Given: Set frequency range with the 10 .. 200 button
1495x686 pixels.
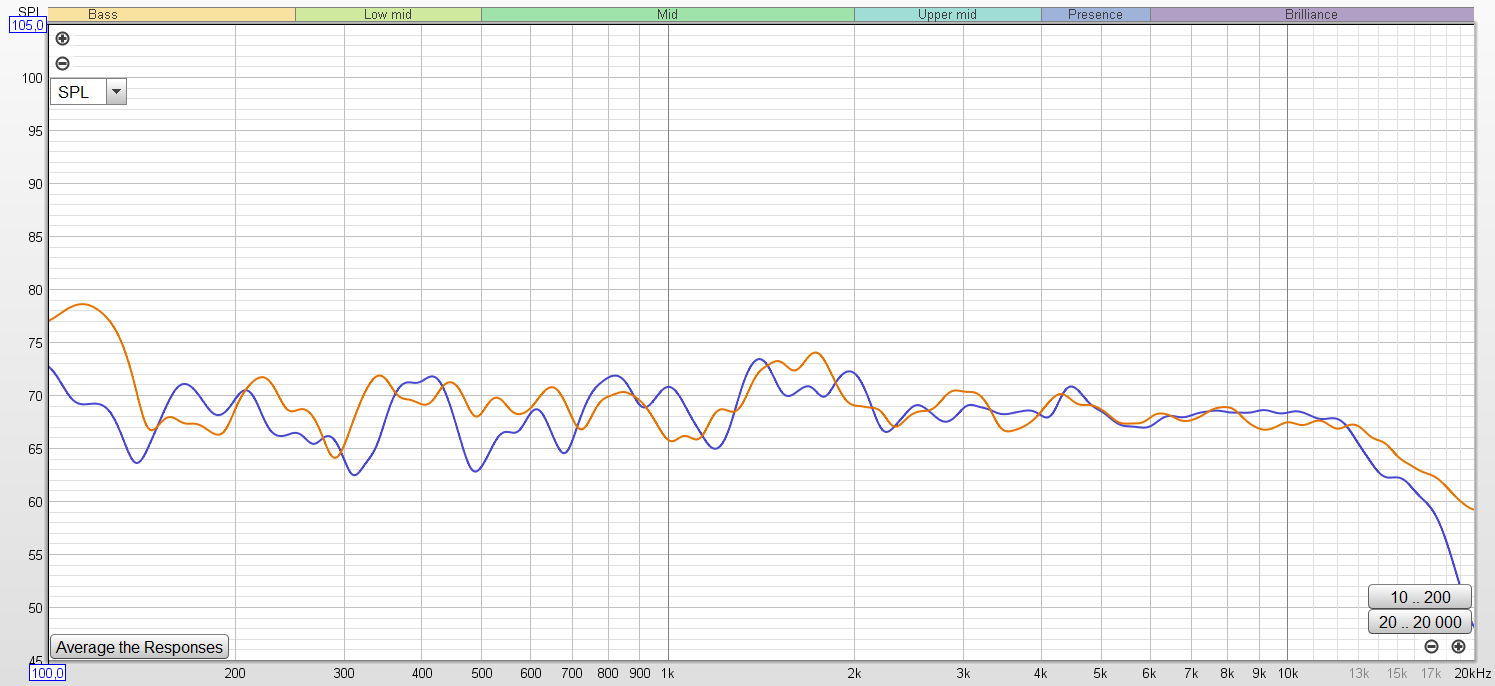Looking at the screenshot, I should pos(1420,597).
